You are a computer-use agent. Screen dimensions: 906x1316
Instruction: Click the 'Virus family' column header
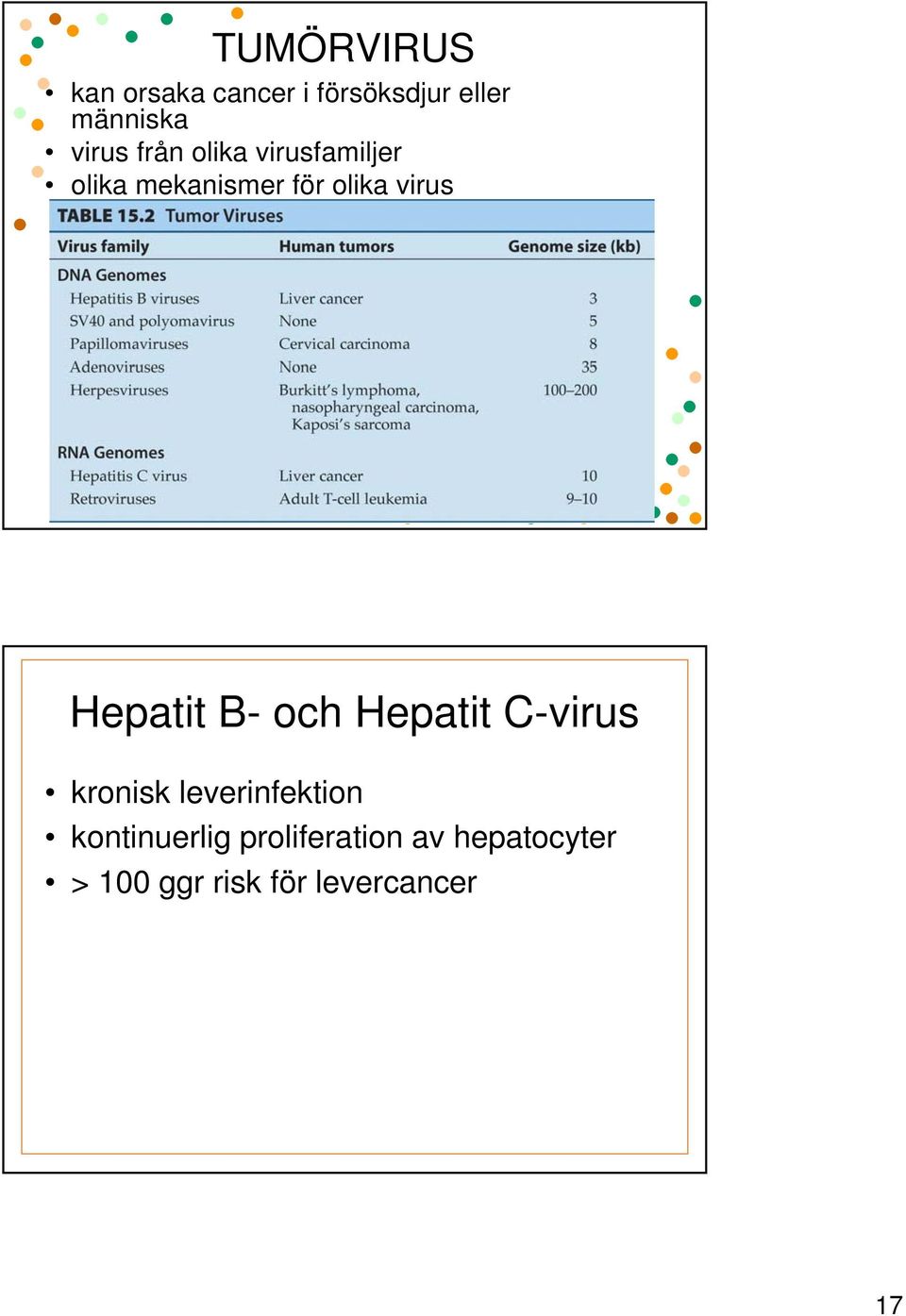click(103, 246)
